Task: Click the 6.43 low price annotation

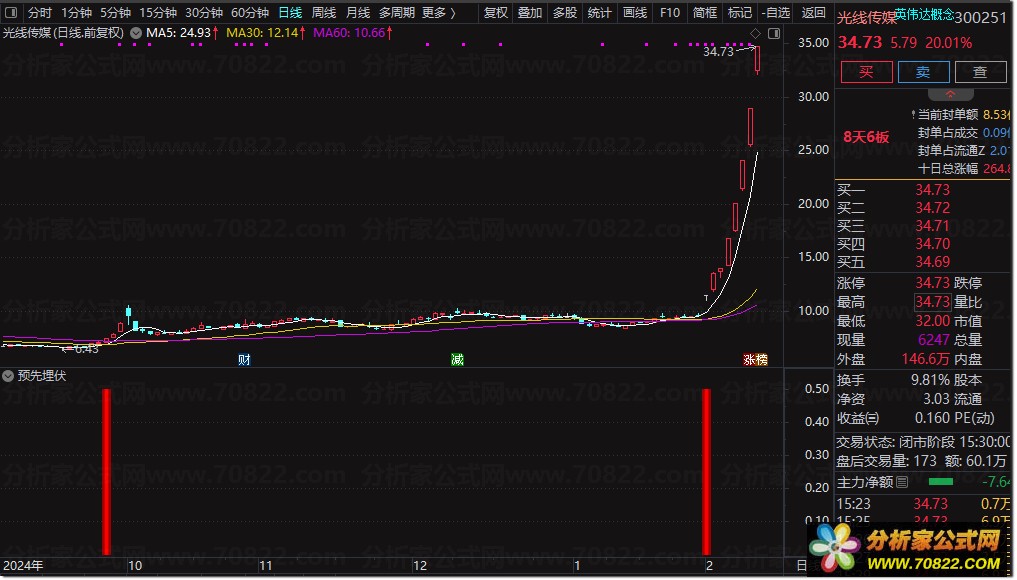Action: click(86, 349)
